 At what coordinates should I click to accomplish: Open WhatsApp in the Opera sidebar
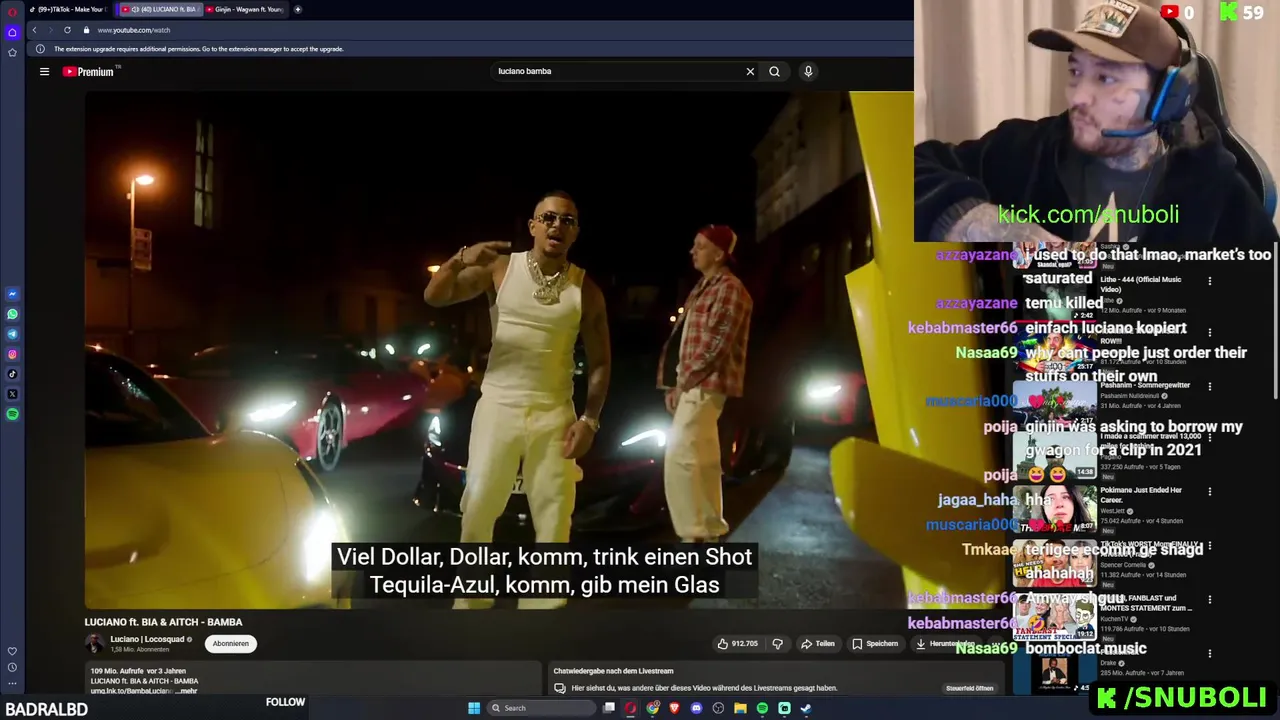click(x=12, y=314)
